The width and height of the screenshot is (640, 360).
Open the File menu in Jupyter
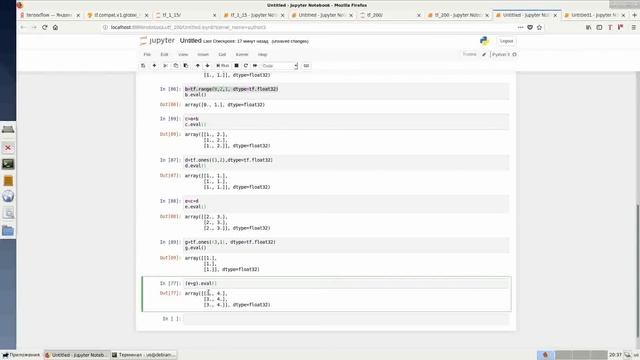click(147, 54)
